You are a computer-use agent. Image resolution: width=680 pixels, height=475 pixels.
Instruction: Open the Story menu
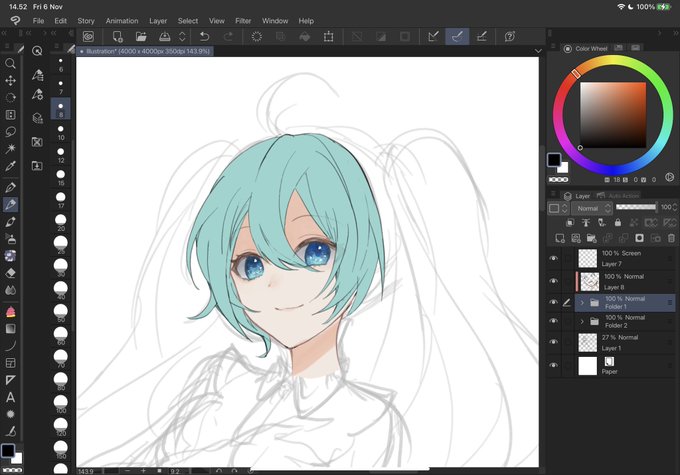point(86,21)
